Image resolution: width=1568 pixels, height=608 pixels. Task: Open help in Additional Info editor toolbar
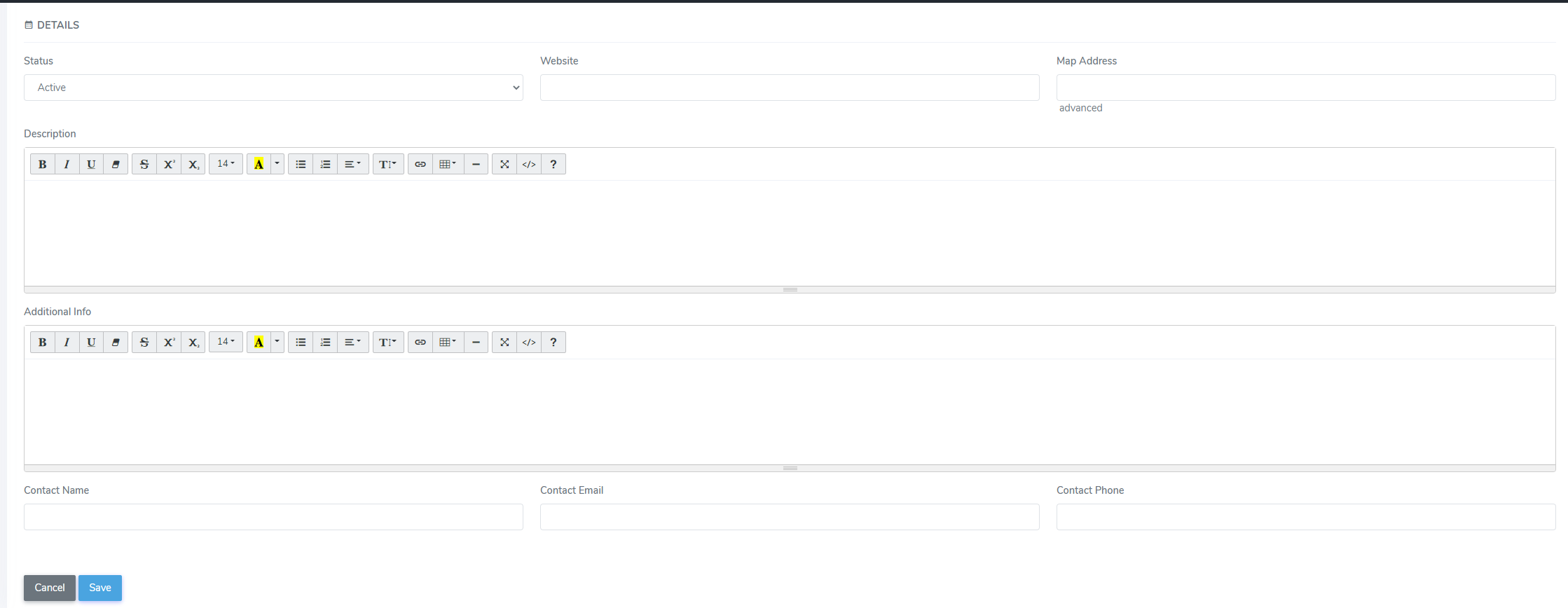click(553, 342)
